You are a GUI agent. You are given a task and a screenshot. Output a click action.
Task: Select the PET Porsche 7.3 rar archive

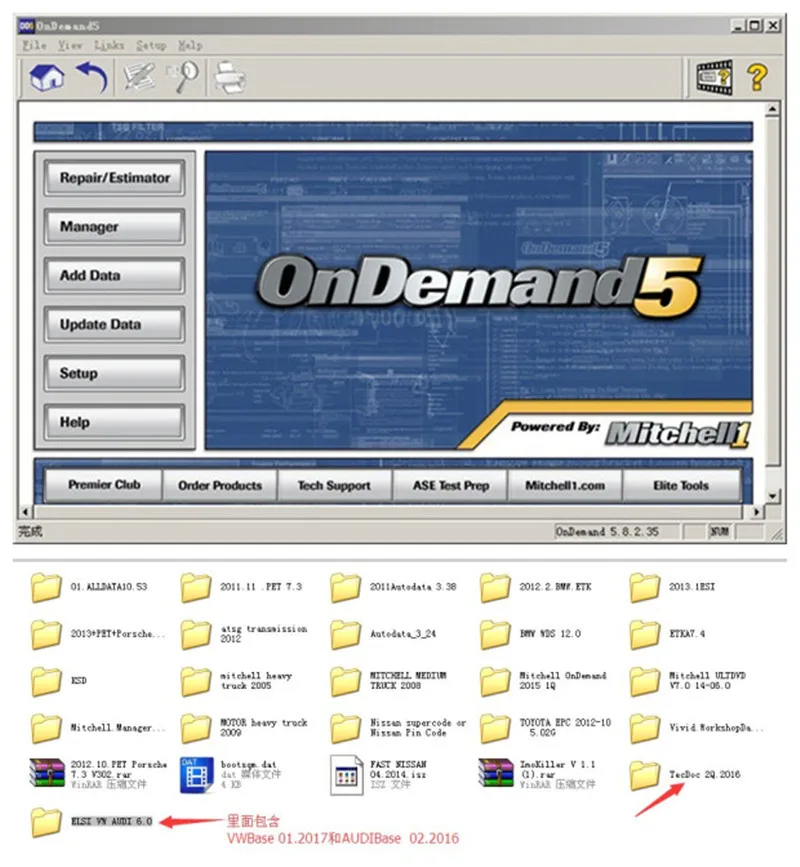pyautogui.click(x=98, y=774)
